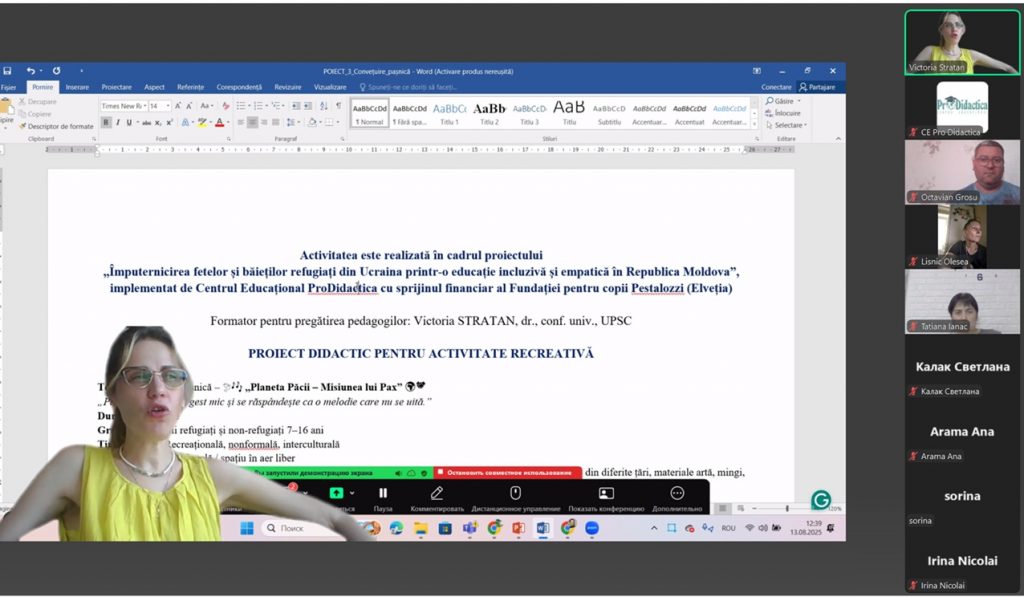Screen dimensions: 1024x597
Task: Open the Fișier menu
Action: 8,87
